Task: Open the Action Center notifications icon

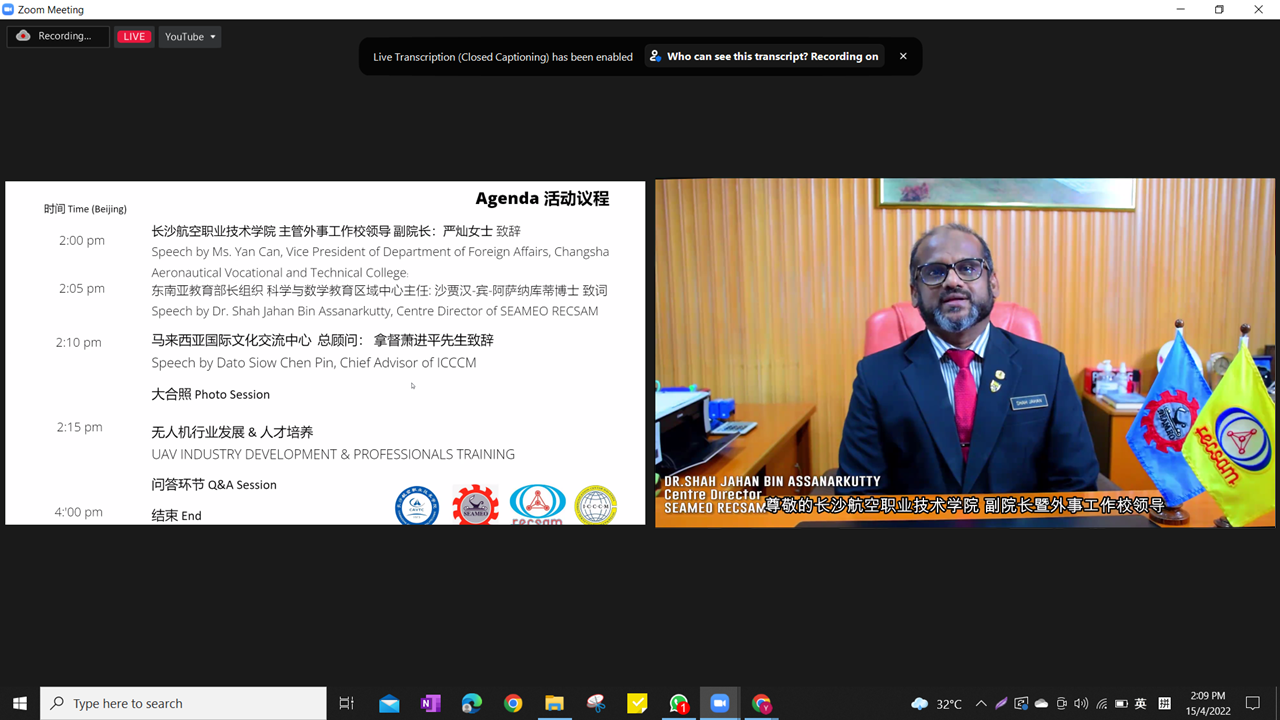Action: 1253,703
